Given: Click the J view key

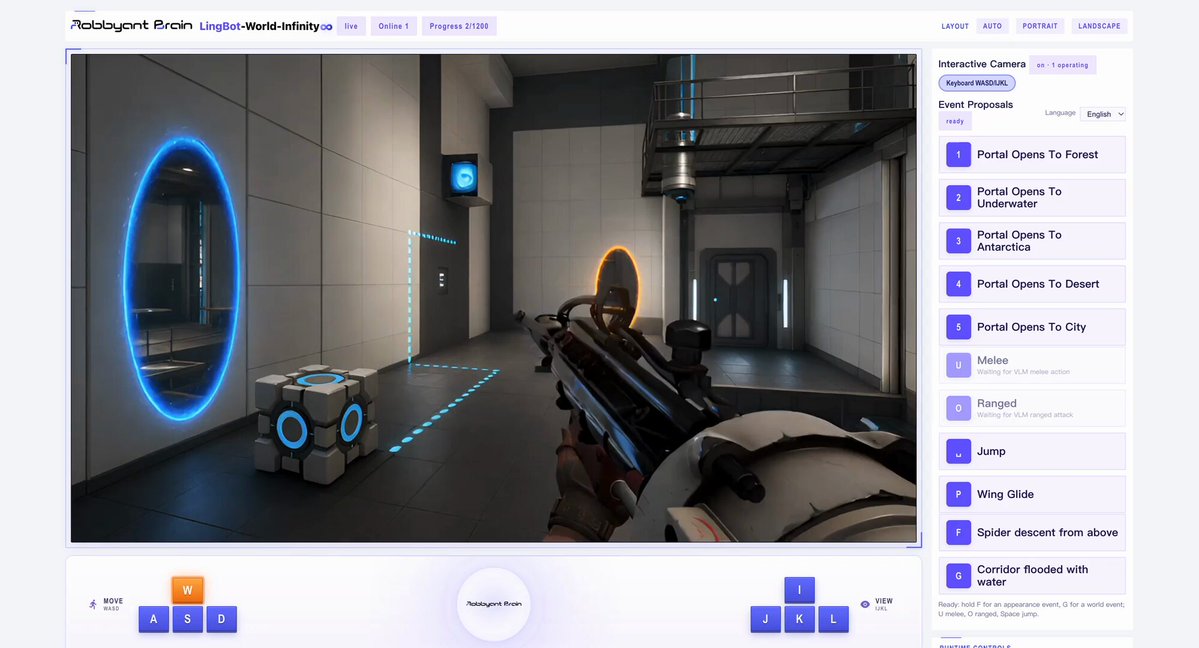Looking at the screenshot, I should click(765, 619).
